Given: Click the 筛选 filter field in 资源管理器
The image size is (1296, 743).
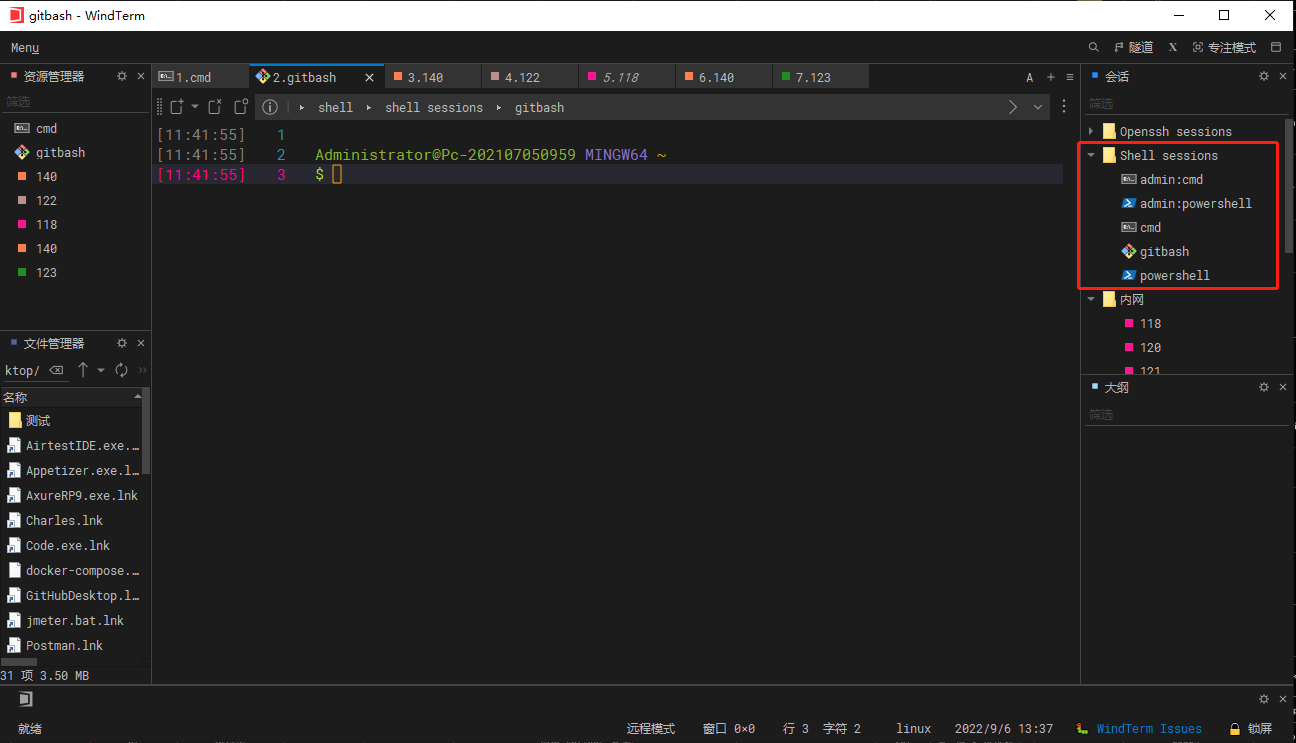Looking at the screenshot, I should [x=75, y=101].
